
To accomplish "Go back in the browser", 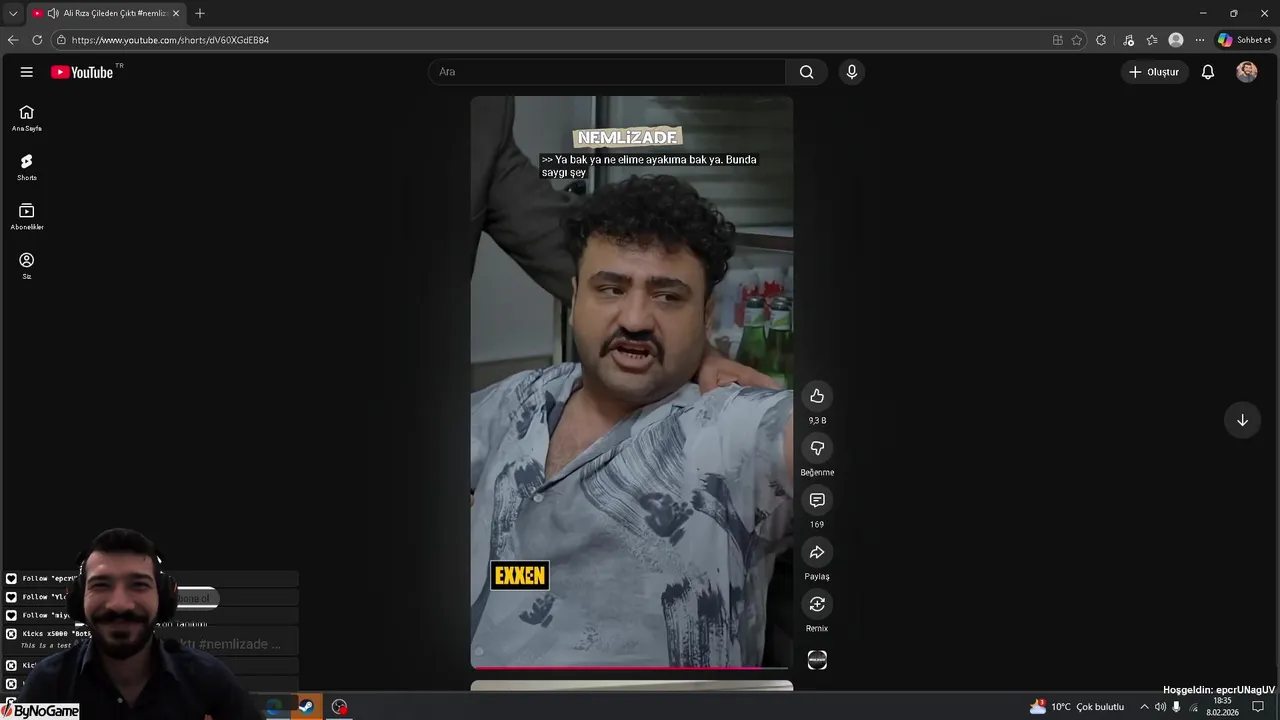I will [x=13, y=40].
